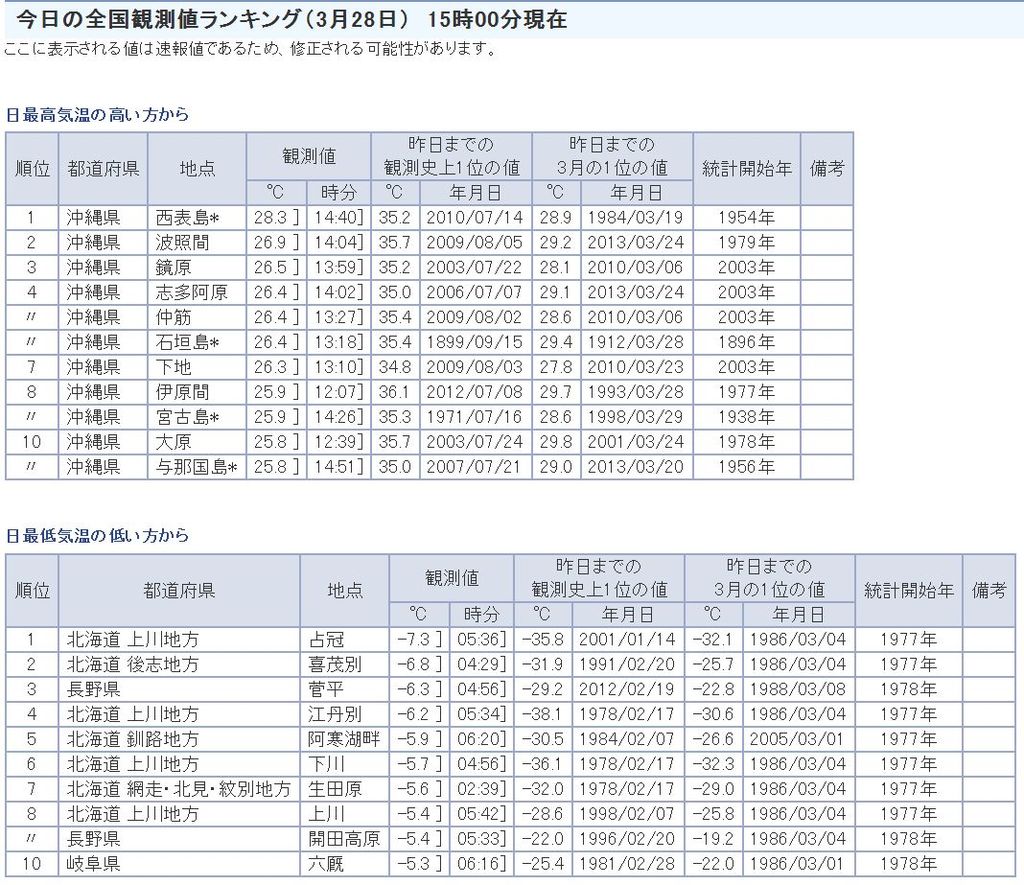Click the -7.3 observed value for 占冠
This screenshot has height=885, width=1024.
[413, 640]
